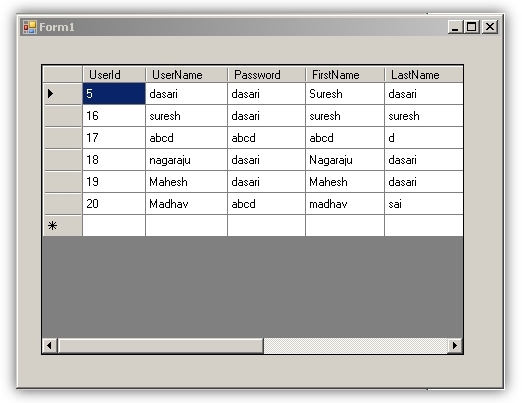This screenshot has width=522, height=403.
Task: Select the UserId cell showing 18
Action: click(114, 160)
